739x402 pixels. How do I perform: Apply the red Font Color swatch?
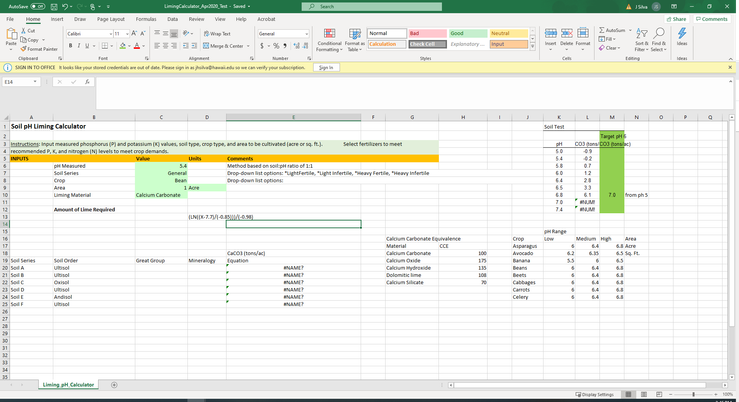tap(137, 46)
